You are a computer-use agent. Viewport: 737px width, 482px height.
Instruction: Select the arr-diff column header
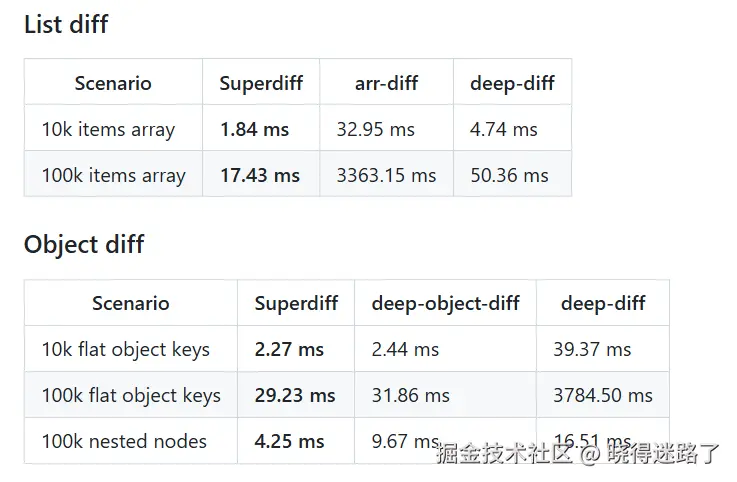click(x=386, y=83)
